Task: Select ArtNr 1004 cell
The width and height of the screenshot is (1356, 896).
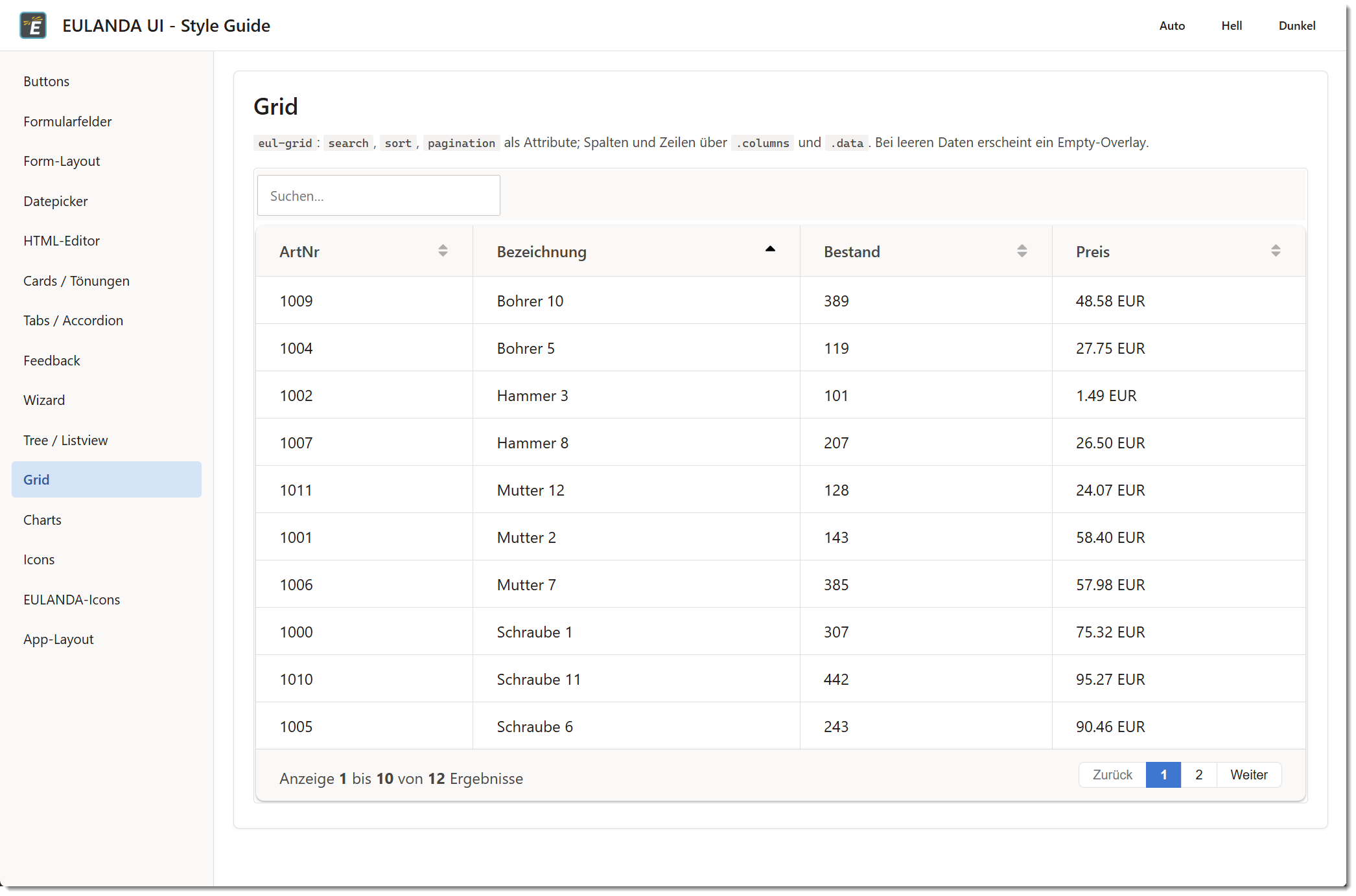Action: [x=364, y=348]
